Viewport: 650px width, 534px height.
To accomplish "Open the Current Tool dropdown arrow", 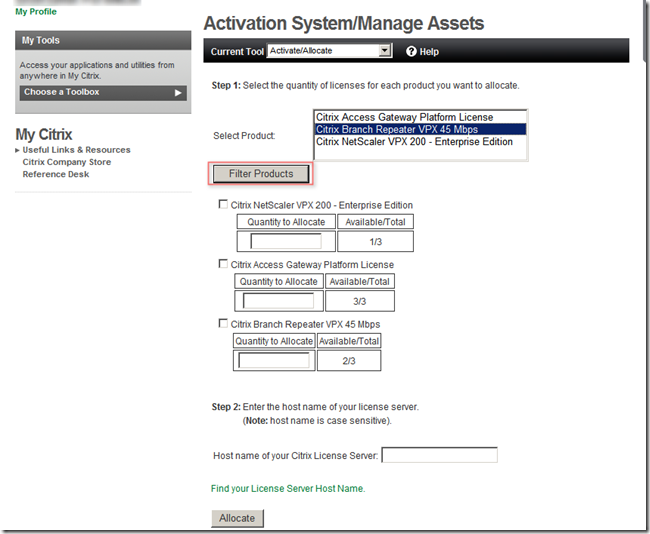I will tap(385, 51).
